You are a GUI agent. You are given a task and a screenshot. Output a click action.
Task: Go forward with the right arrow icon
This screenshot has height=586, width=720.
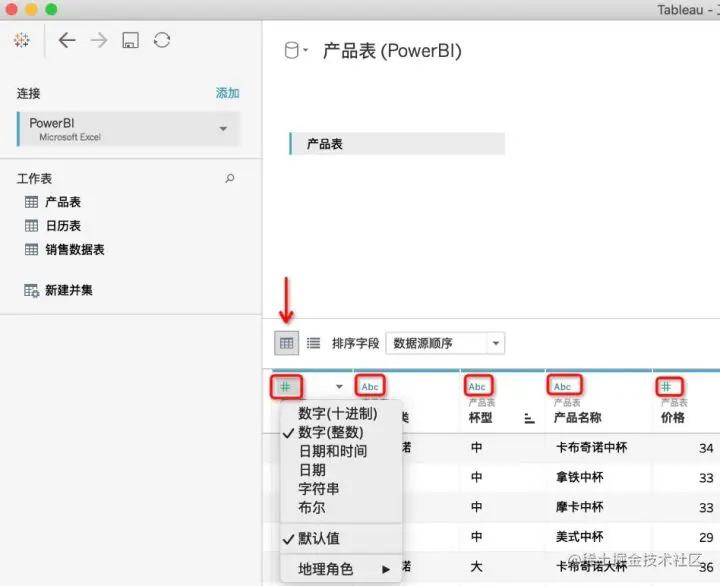click(x=99, y=40)
